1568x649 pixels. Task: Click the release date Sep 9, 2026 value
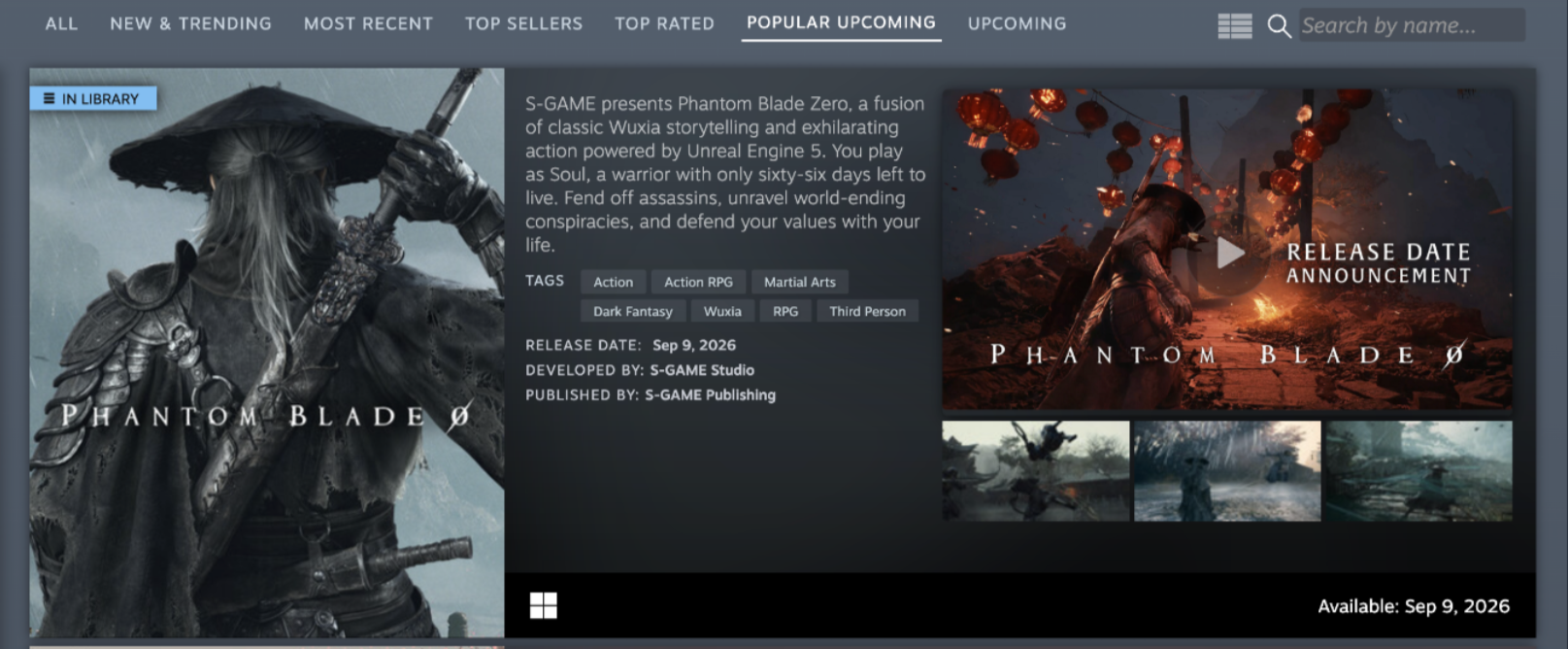point(694,345)
